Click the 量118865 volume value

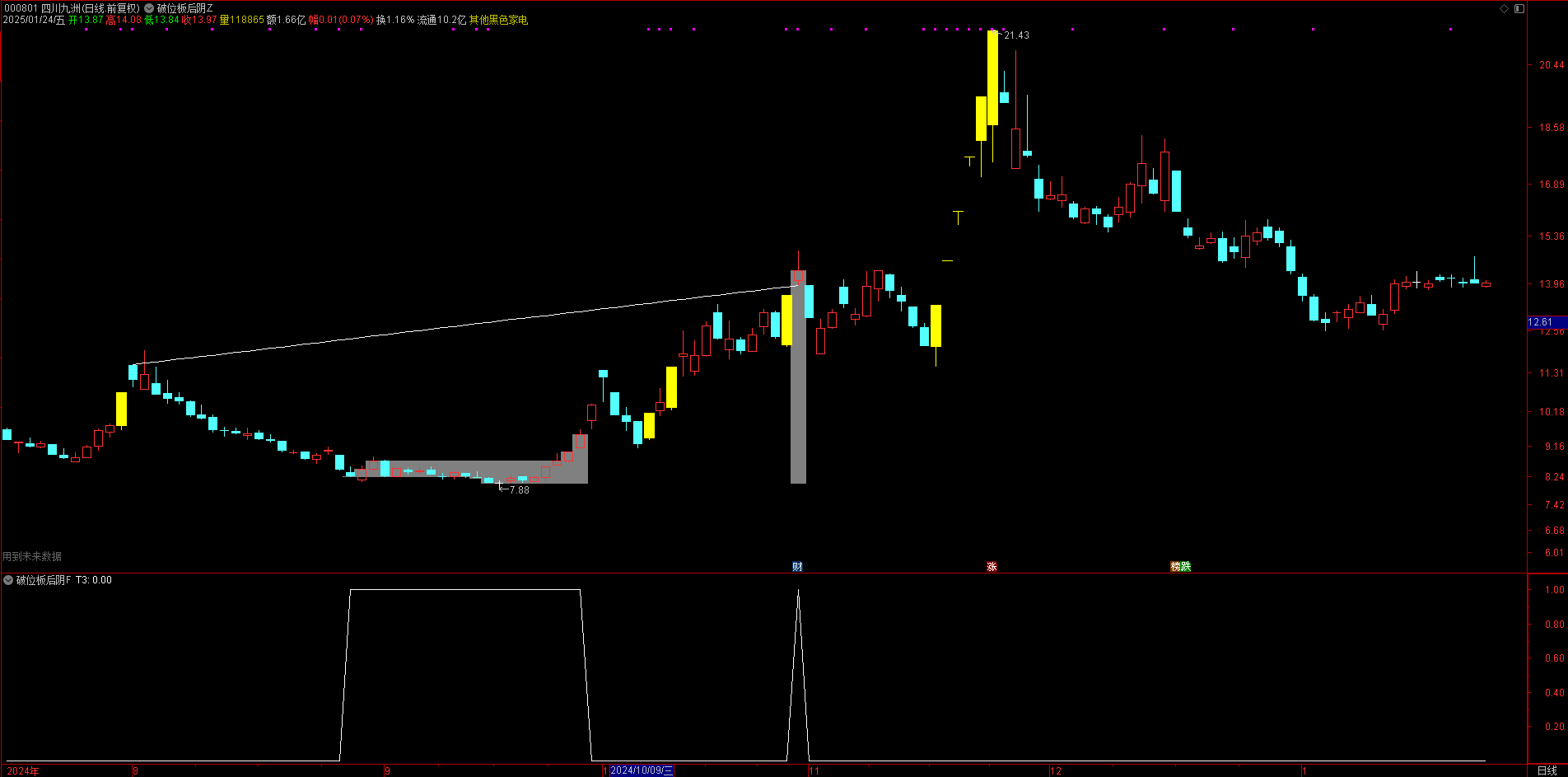click(242, 20)
